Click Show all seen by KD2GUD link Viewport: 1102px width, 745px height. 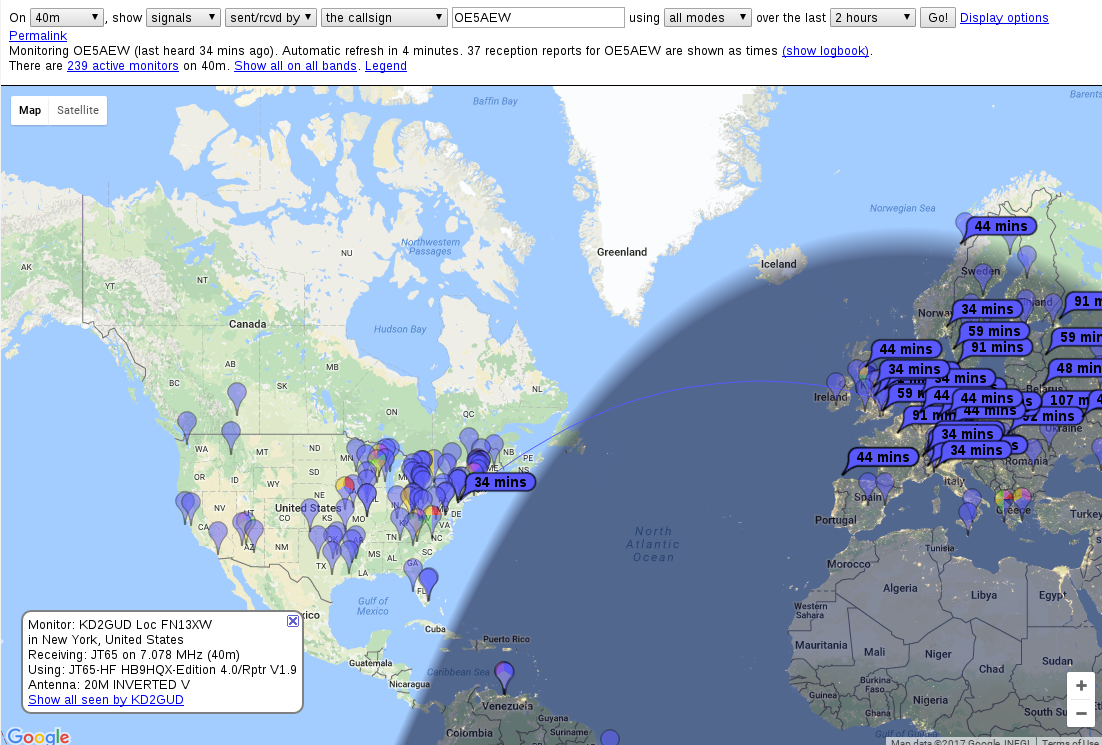pyautogui.click(x=106, y=700)
